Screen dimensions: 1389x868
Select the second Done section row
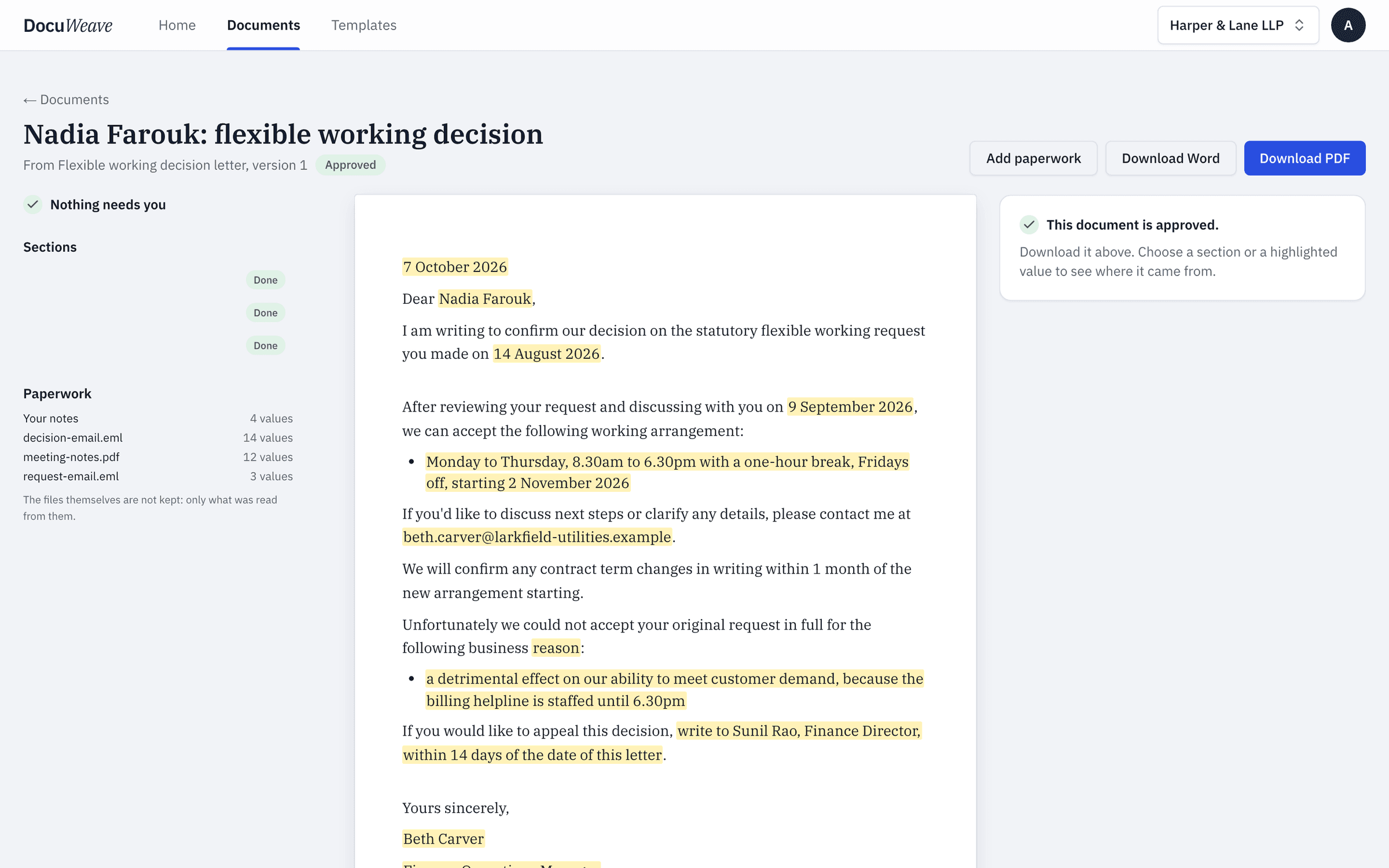pyautogui.click(x=158, y=312)
